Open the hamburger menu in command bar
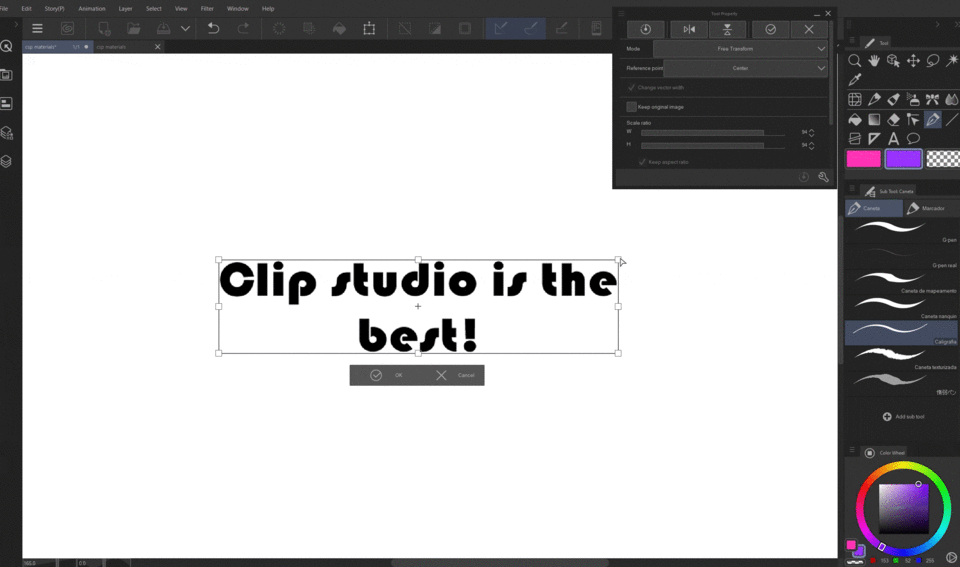The width and height of the screenshot is (960, 567). (37, 28)
